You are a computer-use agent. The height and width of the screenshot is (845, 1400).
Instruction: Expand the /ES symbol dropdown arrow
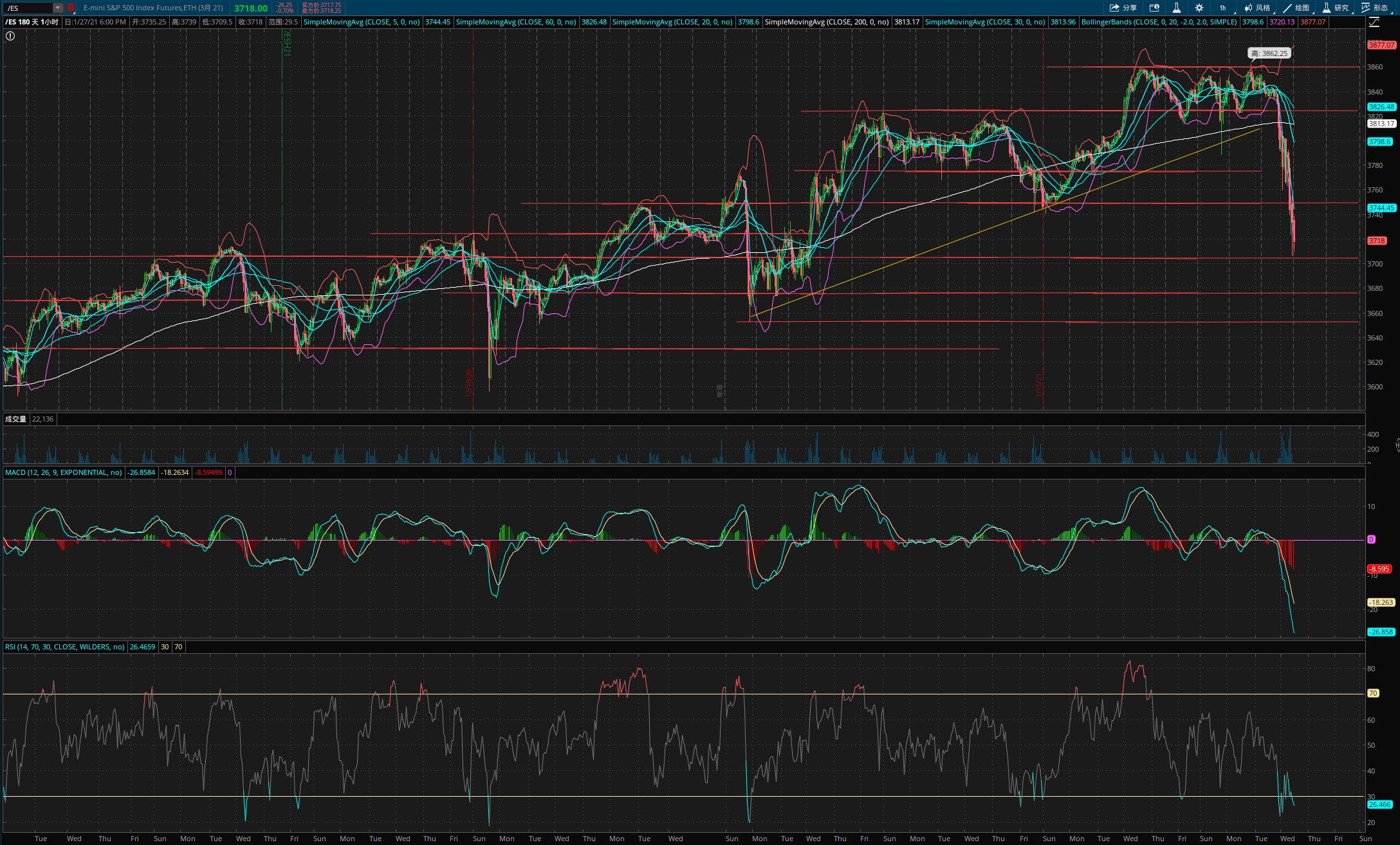coord(58,8)
